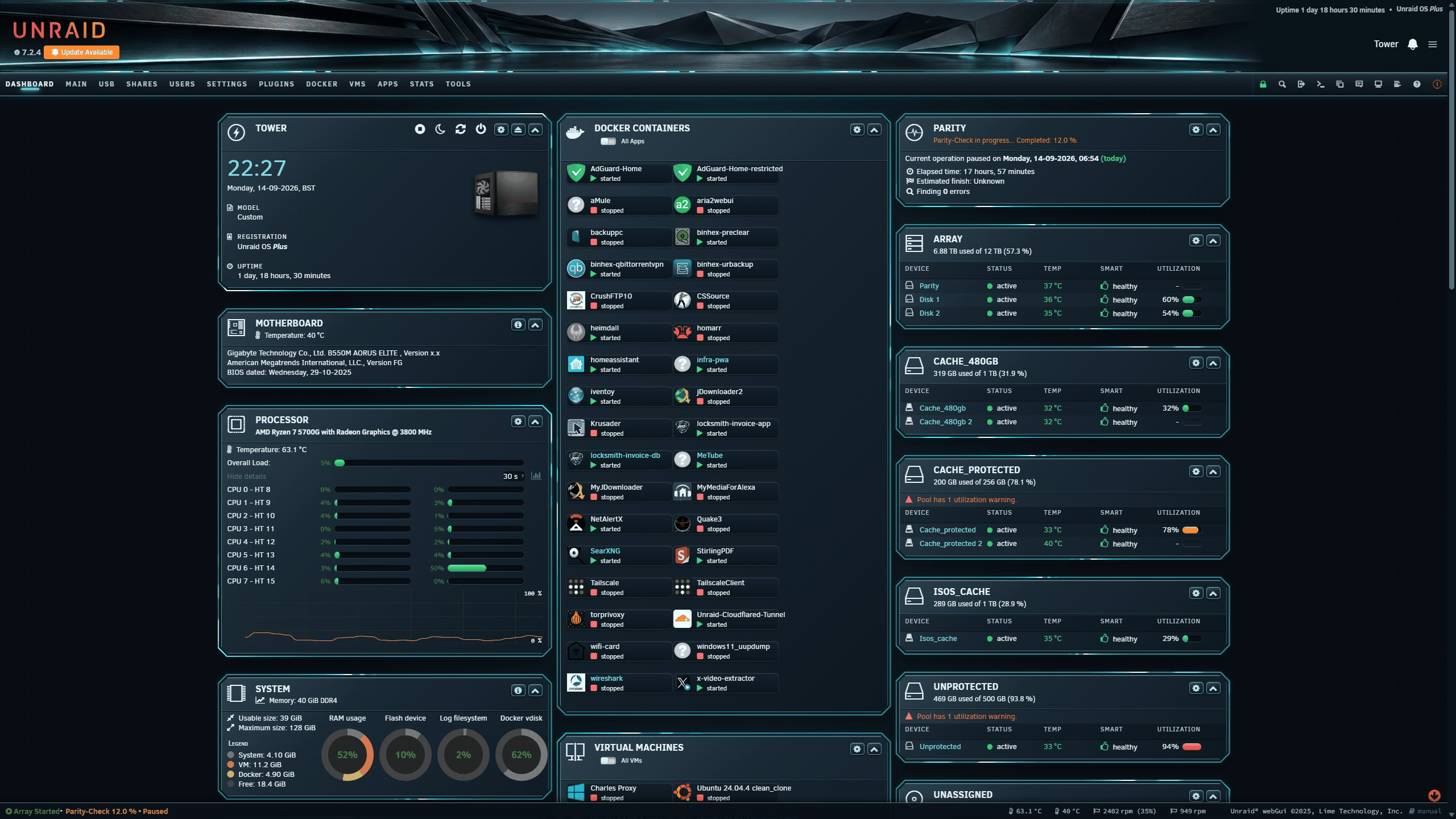
Task: Open Array panel settings gear
Action: (1196, 241)
